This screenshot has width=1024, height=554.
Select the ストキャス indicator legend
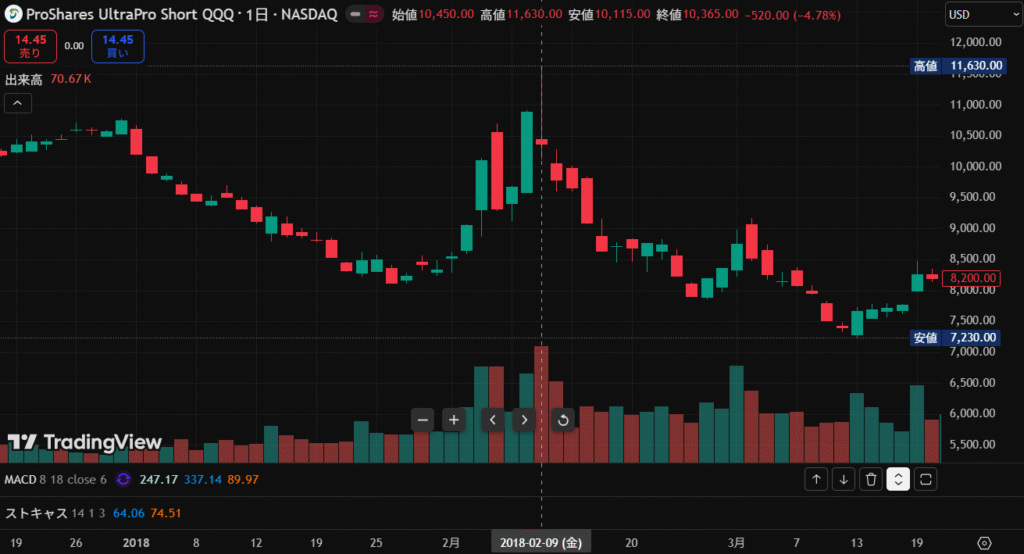point(35,513)
